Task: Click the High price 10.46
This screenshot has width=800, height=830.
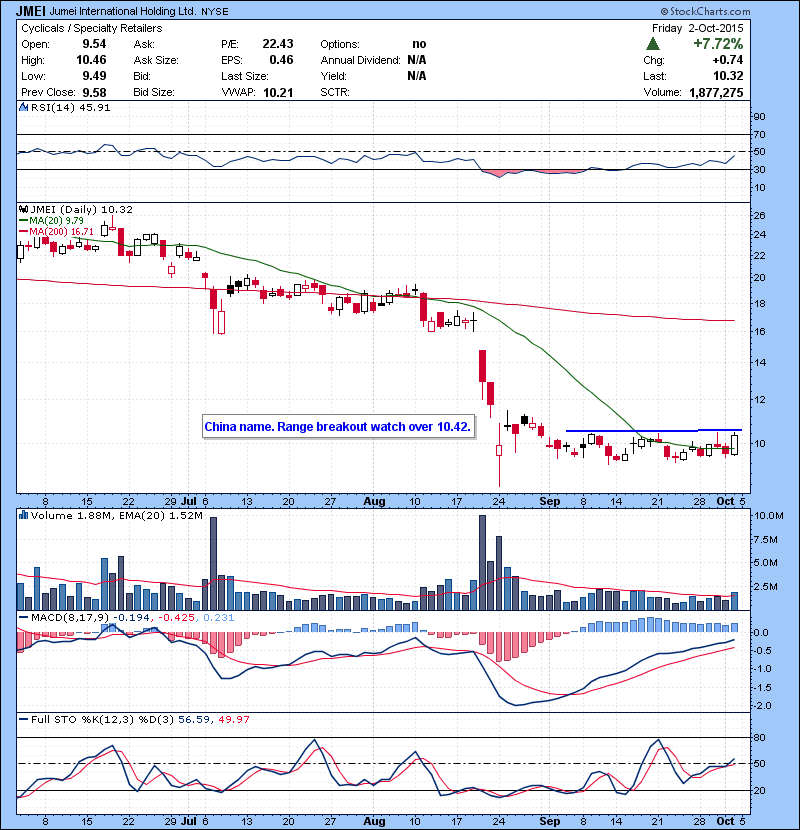Action: 91,60
